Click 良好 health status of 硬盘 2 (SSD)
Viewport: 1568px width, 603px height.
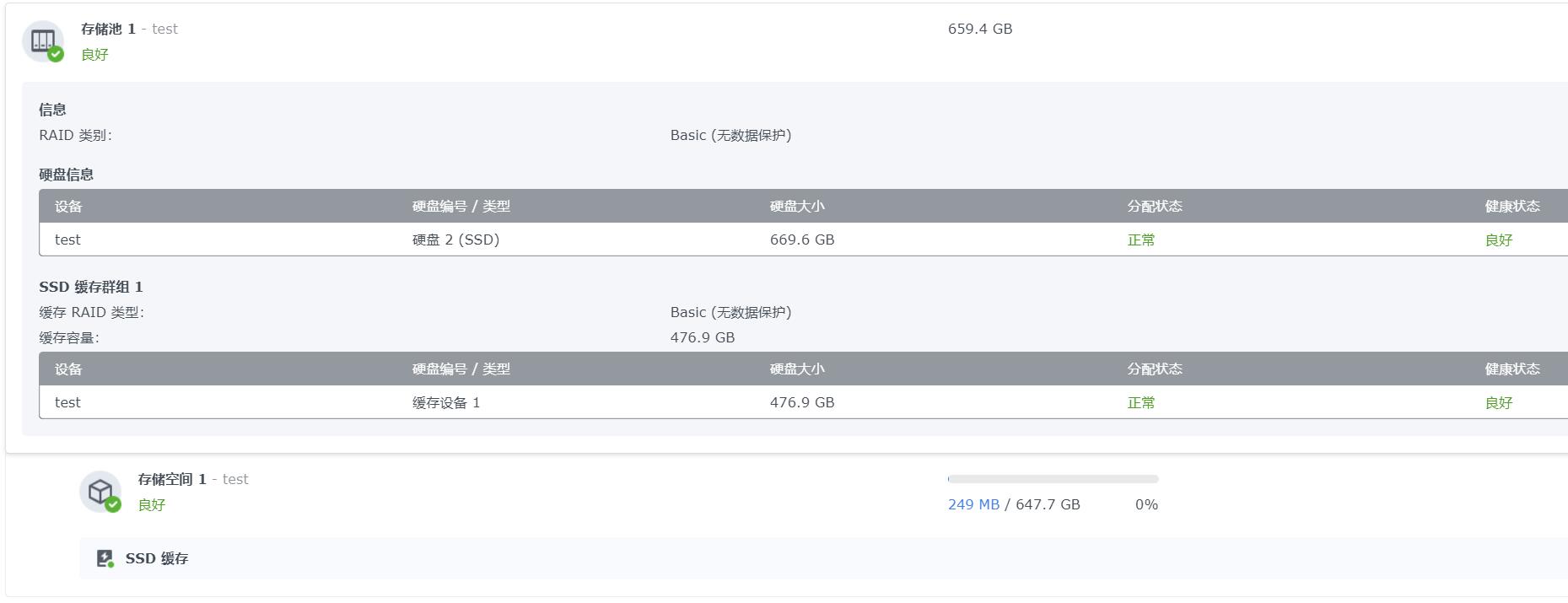pyautogui.click(x=1500, y=240)
